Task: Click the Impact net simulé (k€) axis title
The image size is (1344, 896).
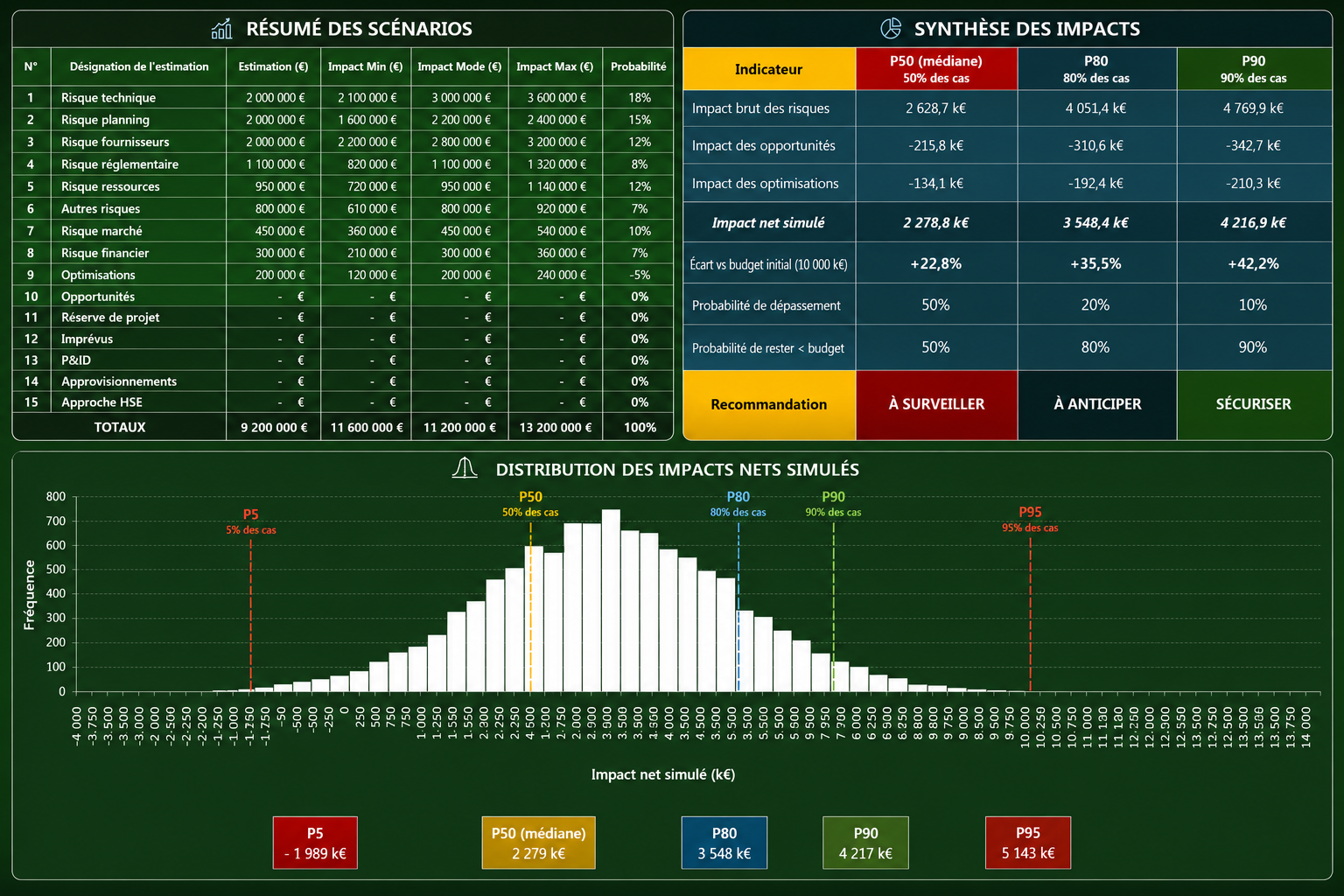Action: tap(662, 774)
